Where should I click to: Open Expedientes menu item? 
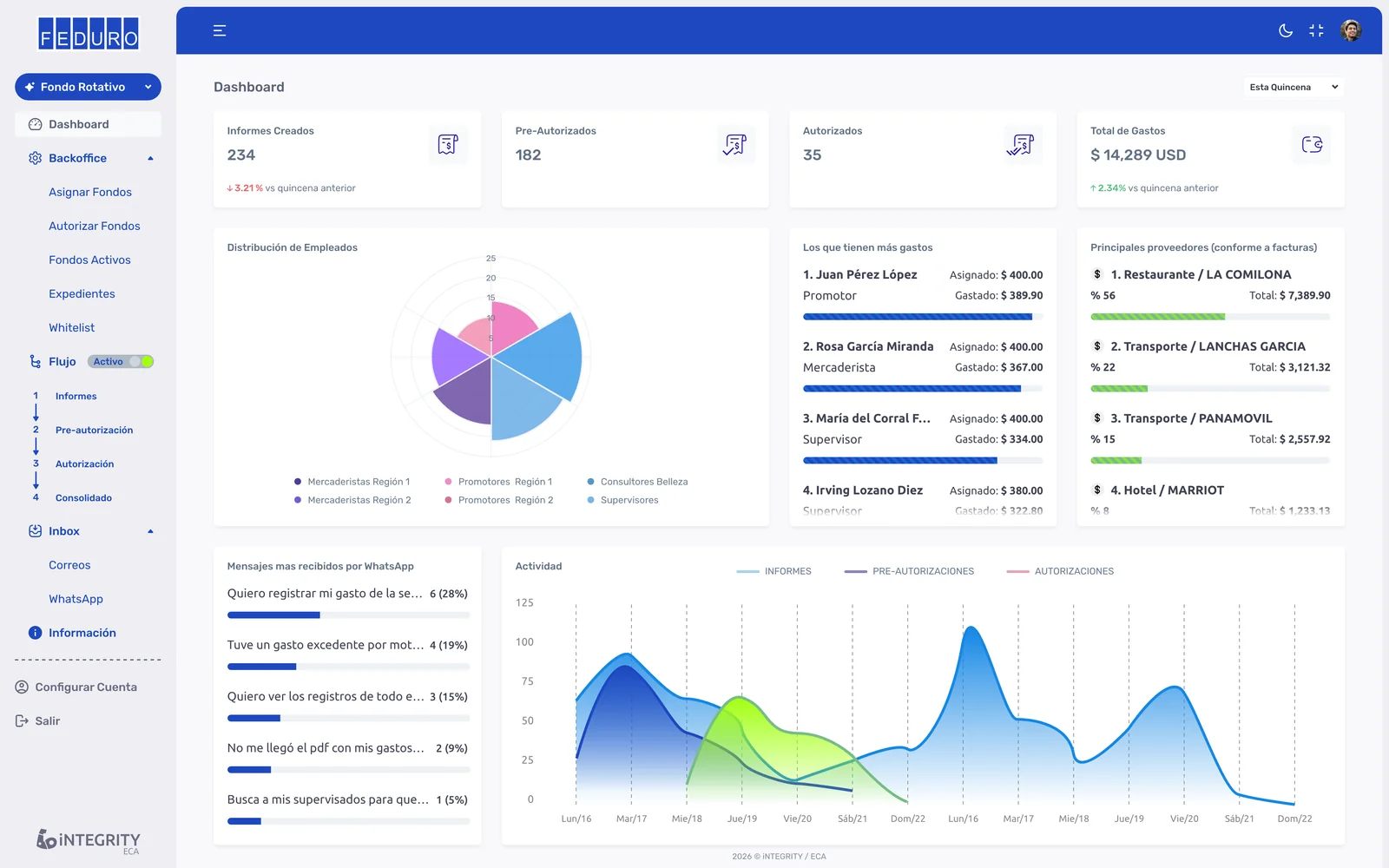[x=82, y=293]
